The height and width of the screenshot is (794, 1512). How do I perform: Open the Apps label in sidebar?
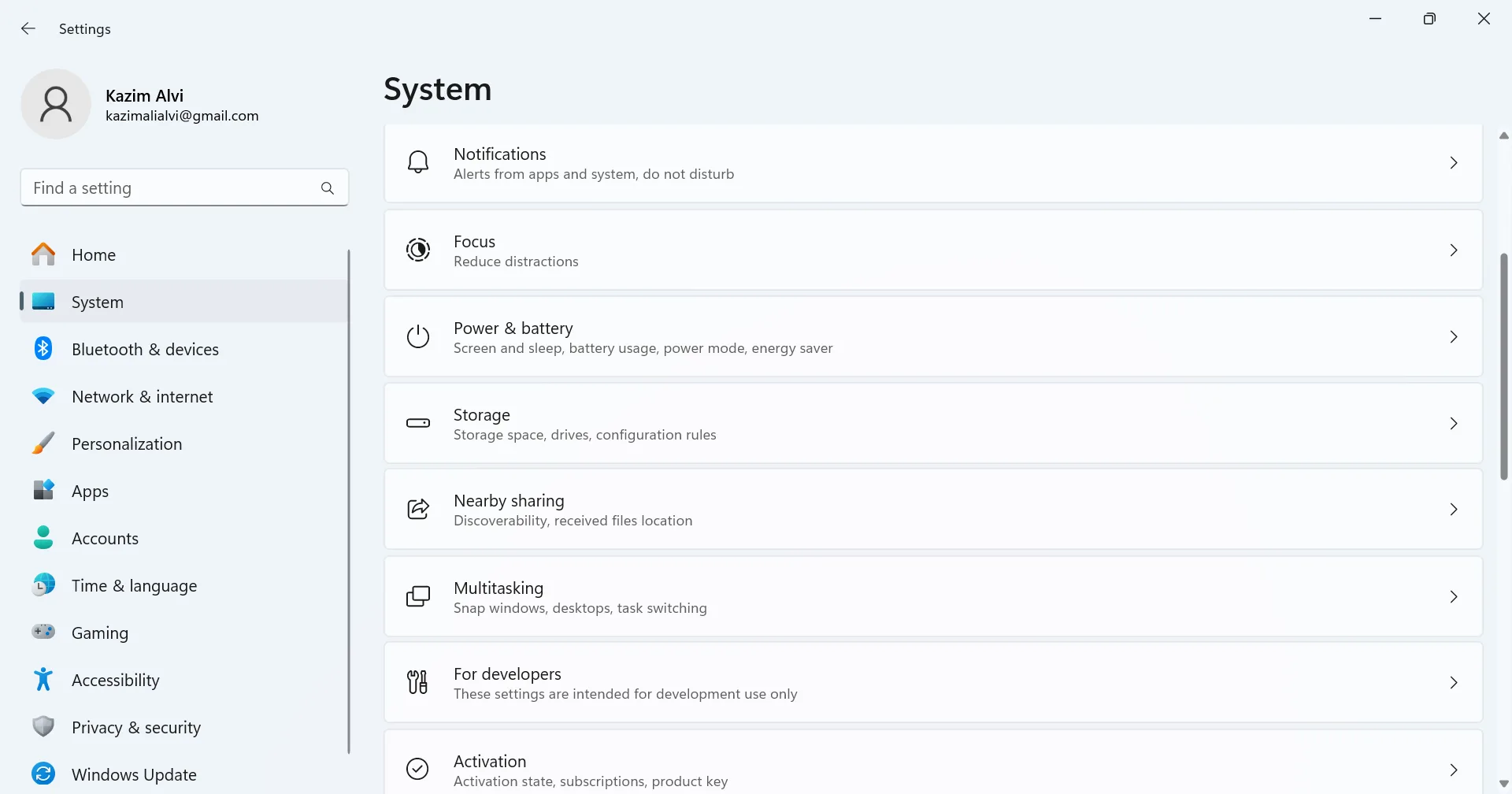pos(91,492)
